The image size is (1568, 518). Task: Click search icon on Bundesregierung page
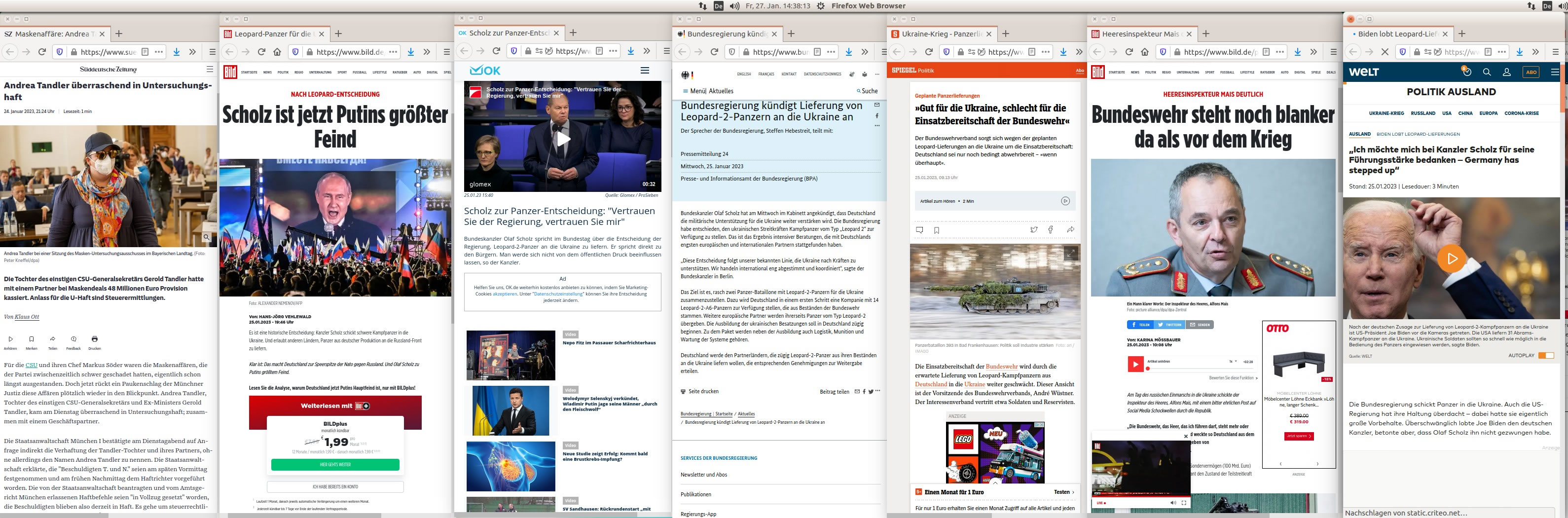[858, 91]
